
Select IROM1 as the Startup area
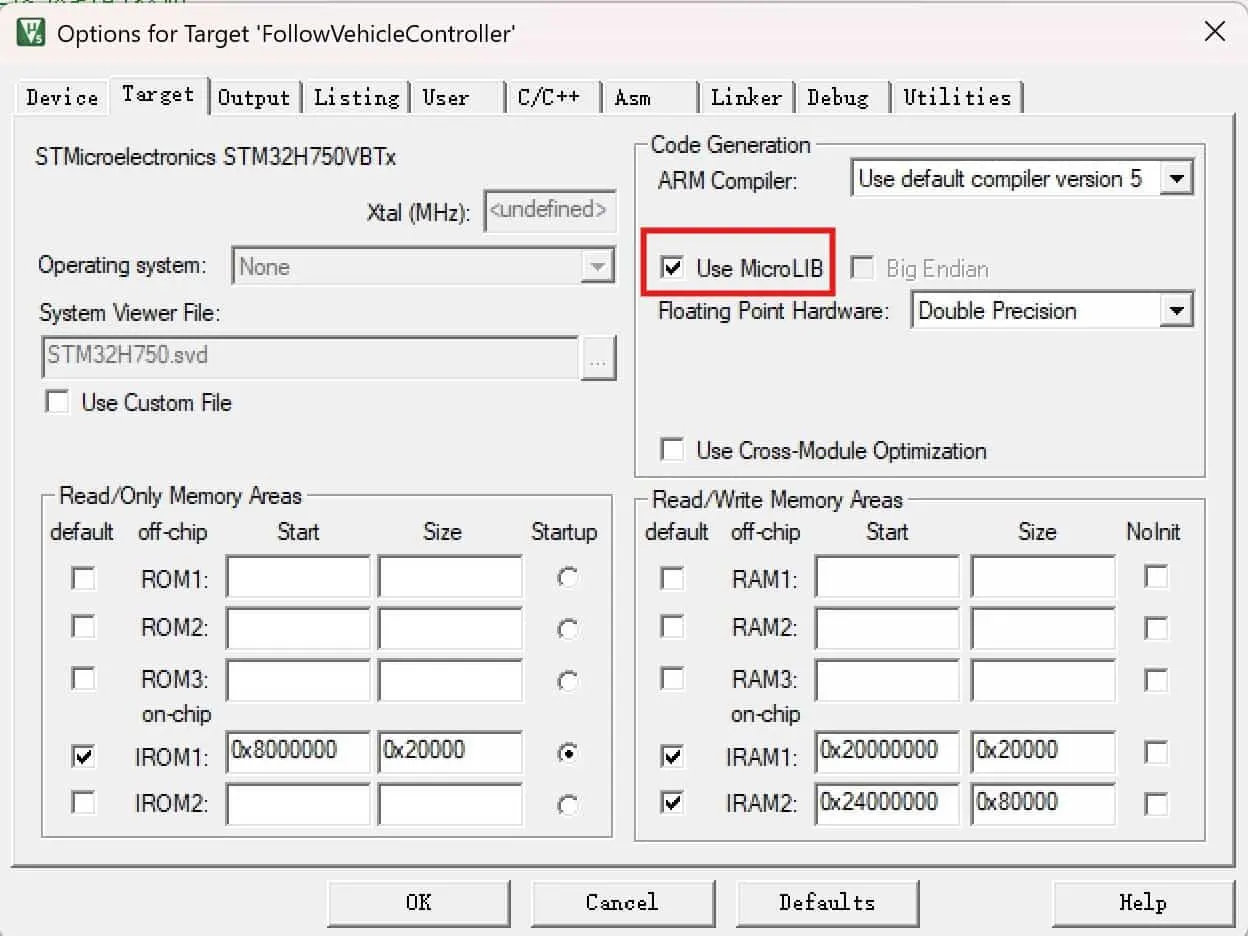click(568, 754)
